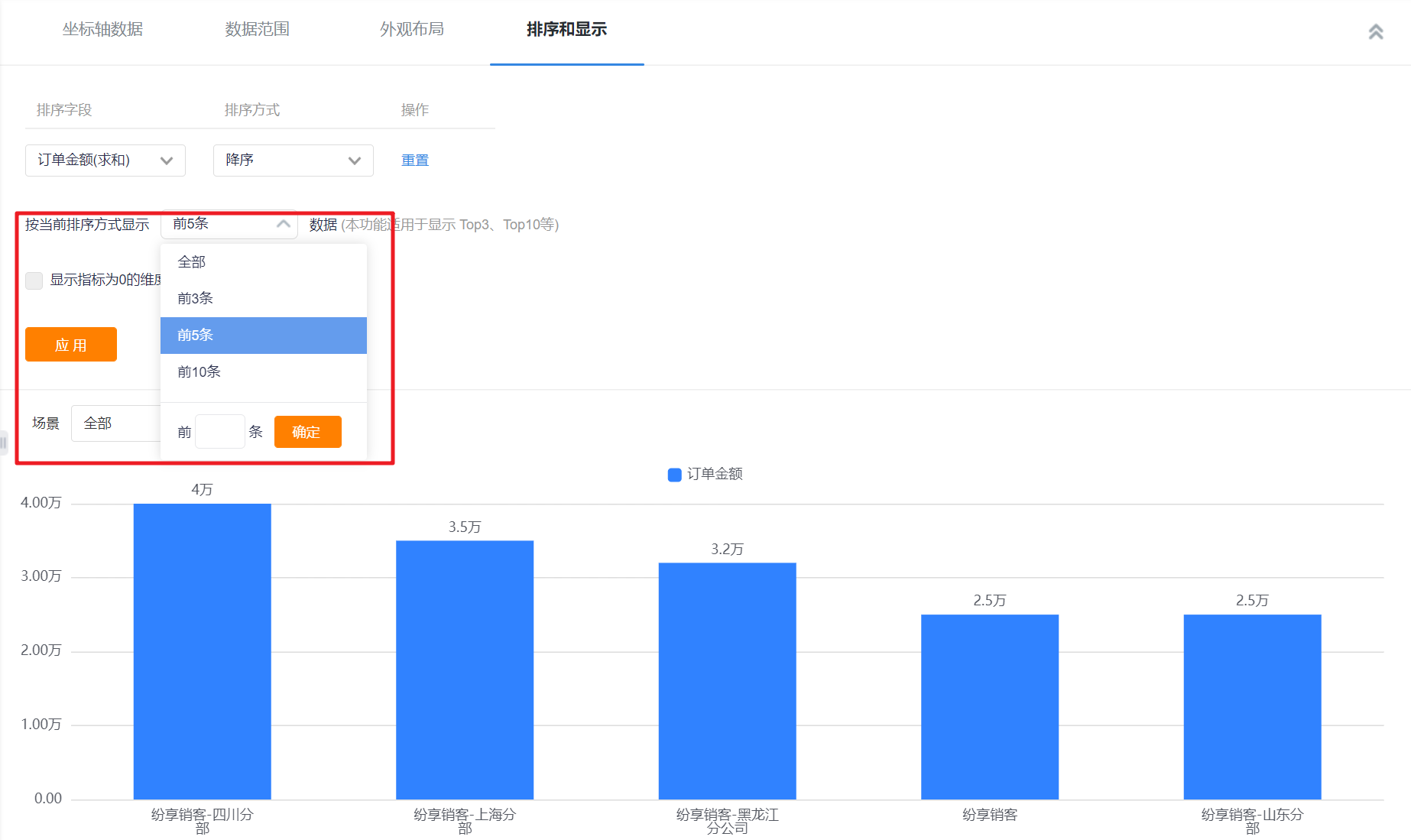
Task: Open the 坐标轴数据 tab
Action: click(102, 30)
